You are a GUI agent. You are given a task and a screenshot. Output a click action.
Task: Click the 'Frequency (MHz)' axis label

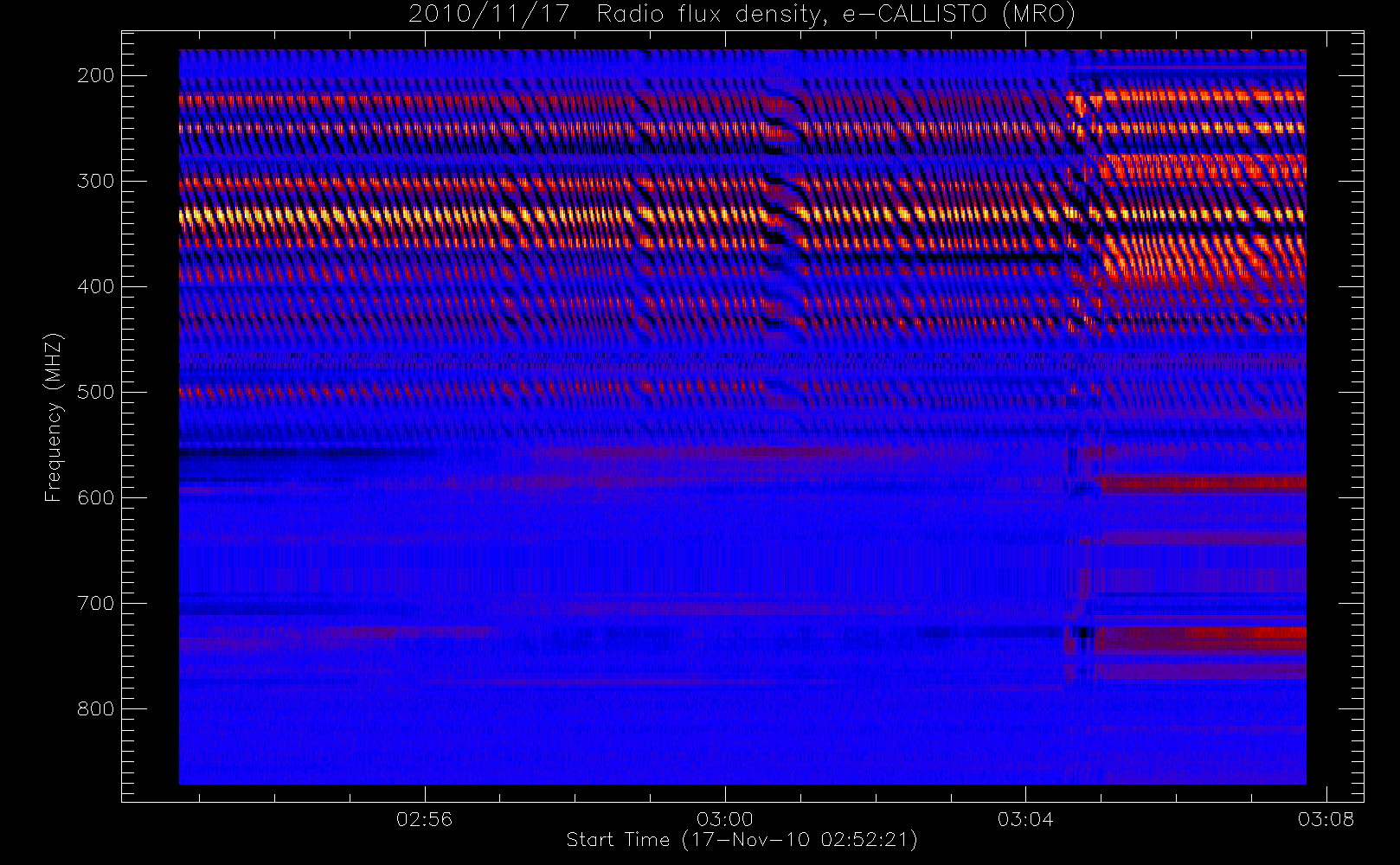(54, 417)
